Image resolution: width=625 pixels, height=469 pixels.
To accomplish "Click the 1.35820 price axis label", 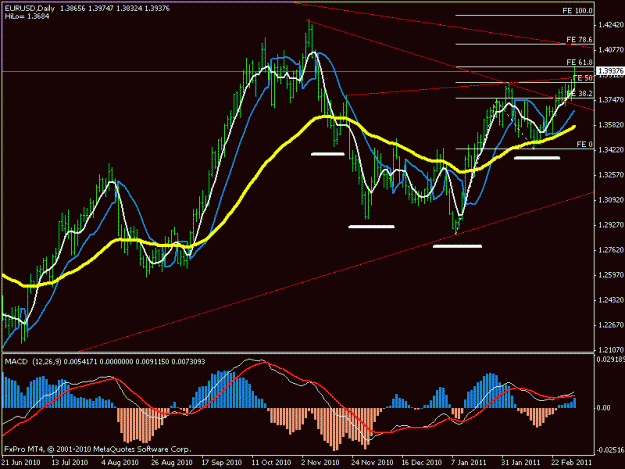I will pos(611,125).
